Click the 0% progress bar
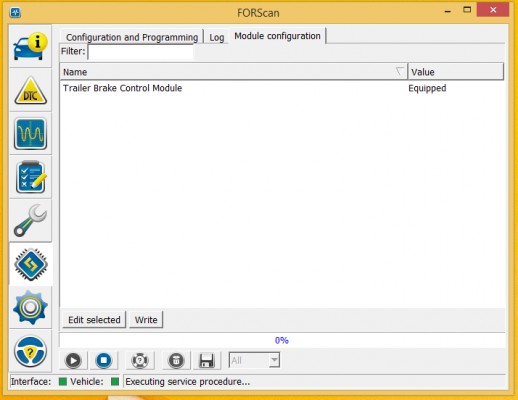The image size is (518, 400). click(282, 340)
